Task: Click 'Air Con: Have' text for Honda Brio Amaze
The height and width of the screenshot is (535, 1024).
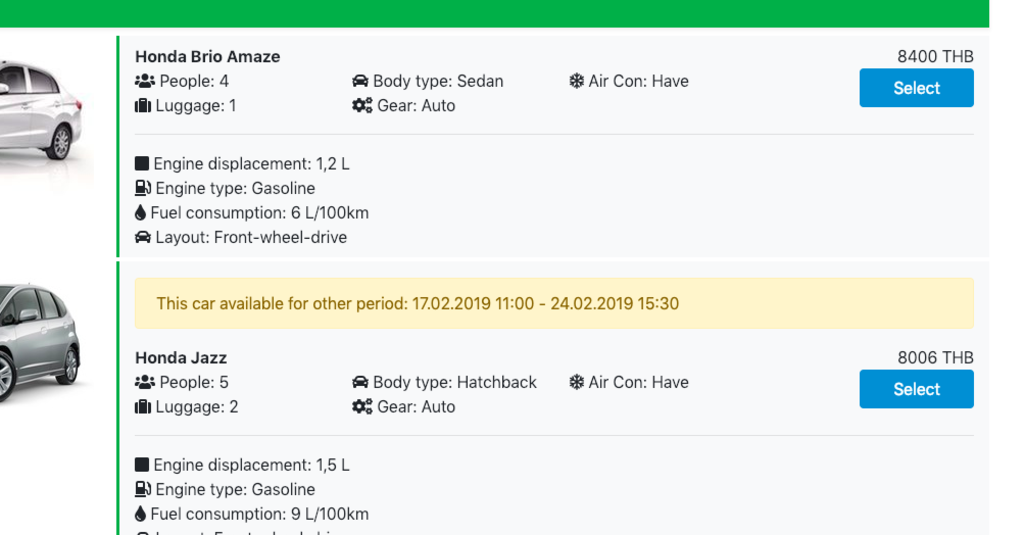Action: [639, 81]
